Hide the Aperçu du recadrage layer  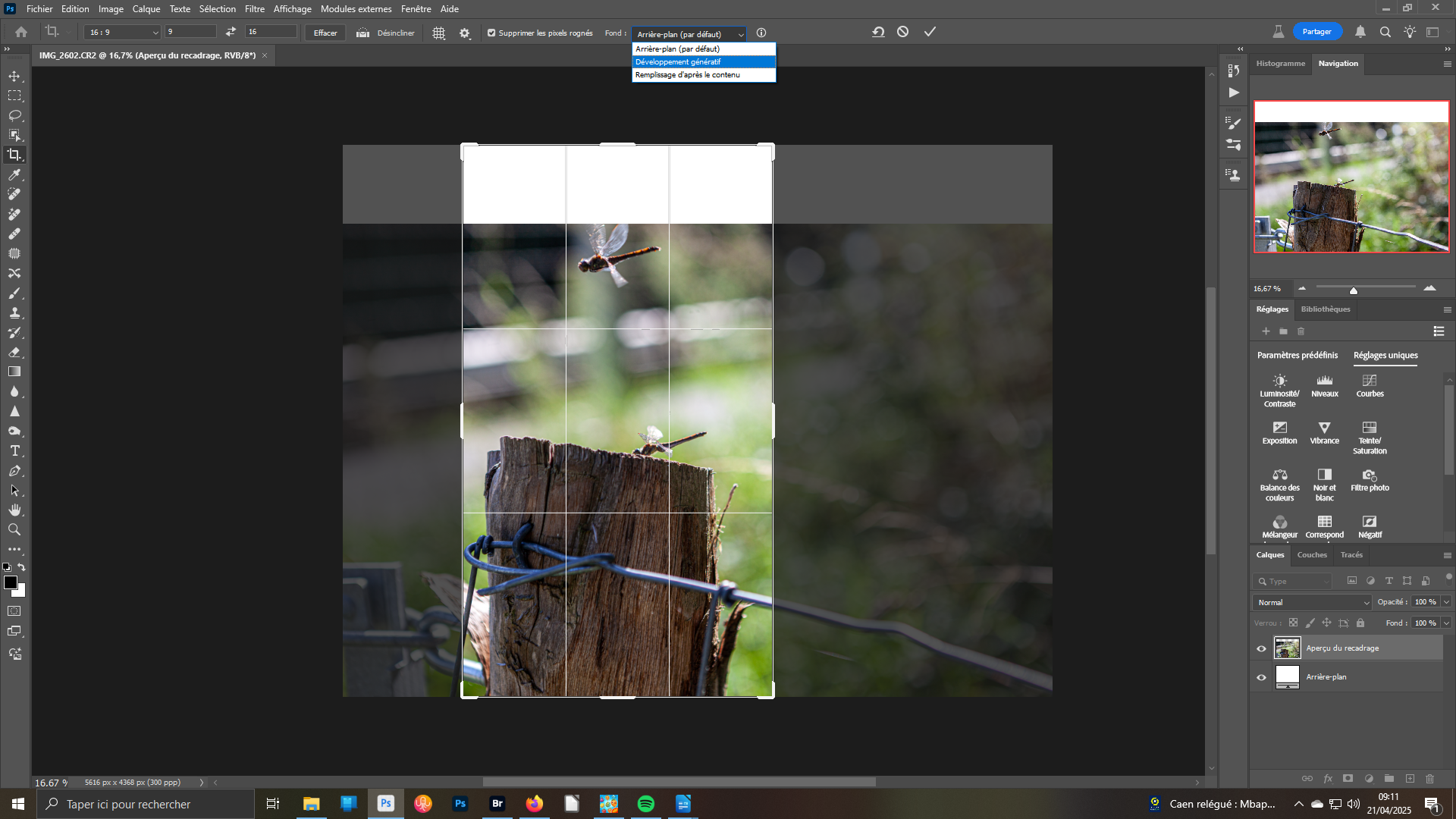click(x=1261, y=648)
